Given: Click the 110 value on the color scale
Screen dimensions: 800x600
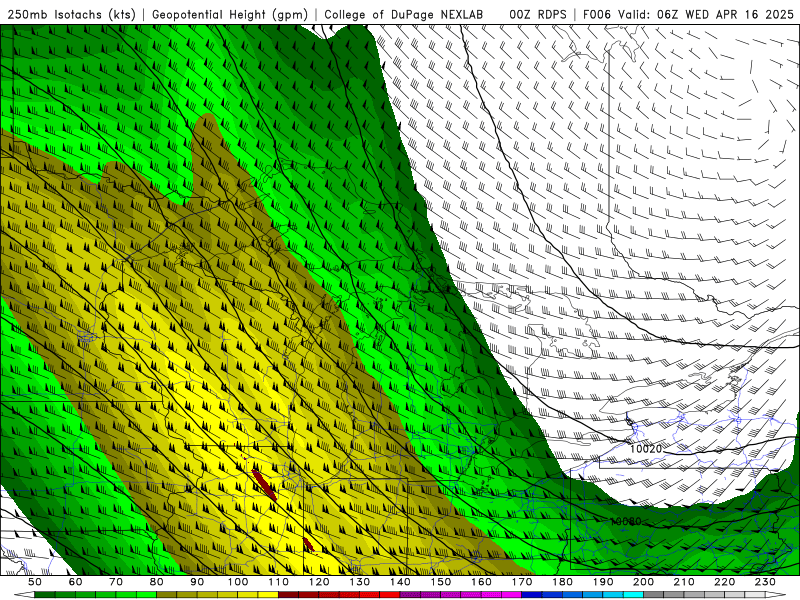Looking at the screenshot, I should tap(279, 582).
